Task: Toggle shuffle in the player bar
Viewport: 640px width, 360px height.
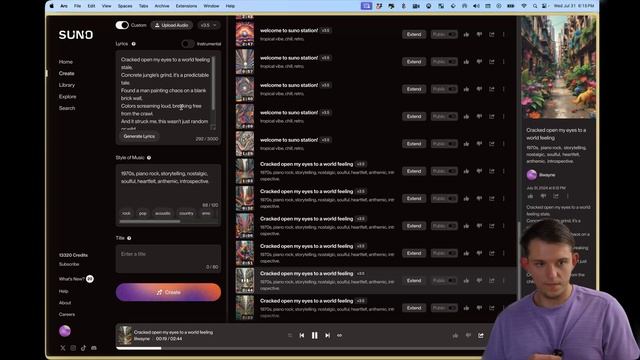Action: tap(290, 336)
